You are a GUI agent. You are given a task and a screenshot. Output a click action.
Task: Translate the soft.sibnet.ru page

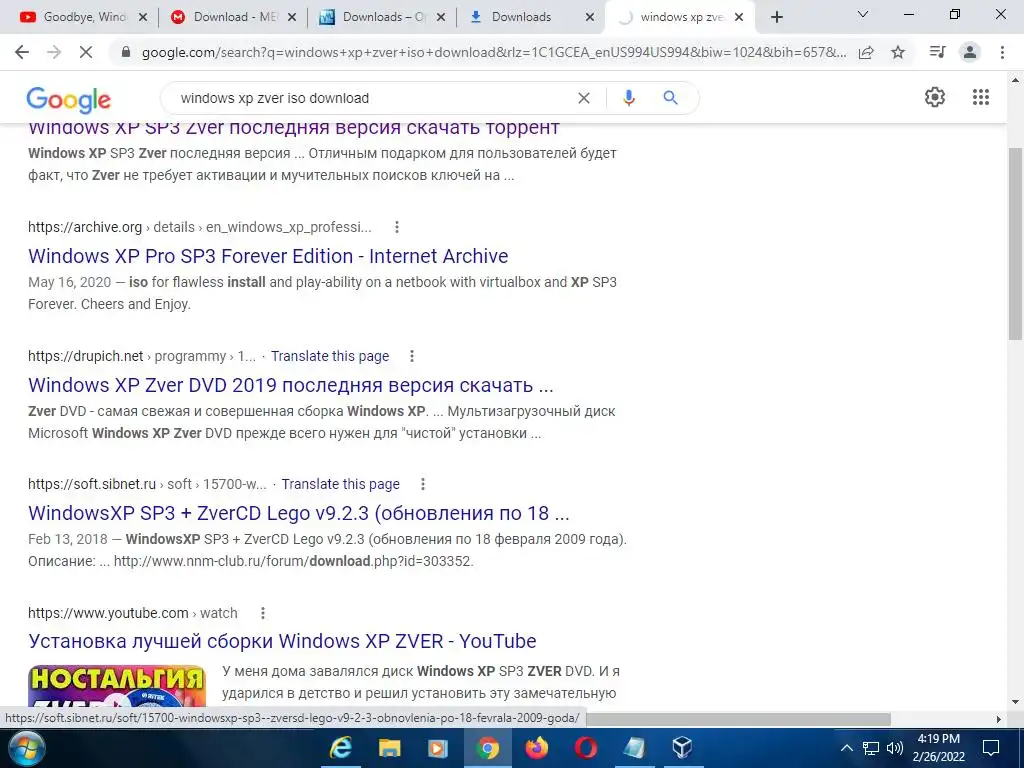point(340,484)
